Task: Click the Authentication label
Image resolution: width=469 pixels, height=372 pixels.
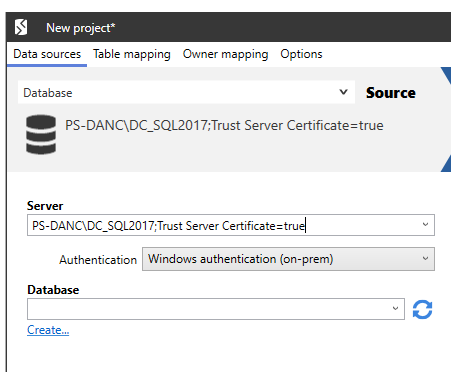Action: 98,260
